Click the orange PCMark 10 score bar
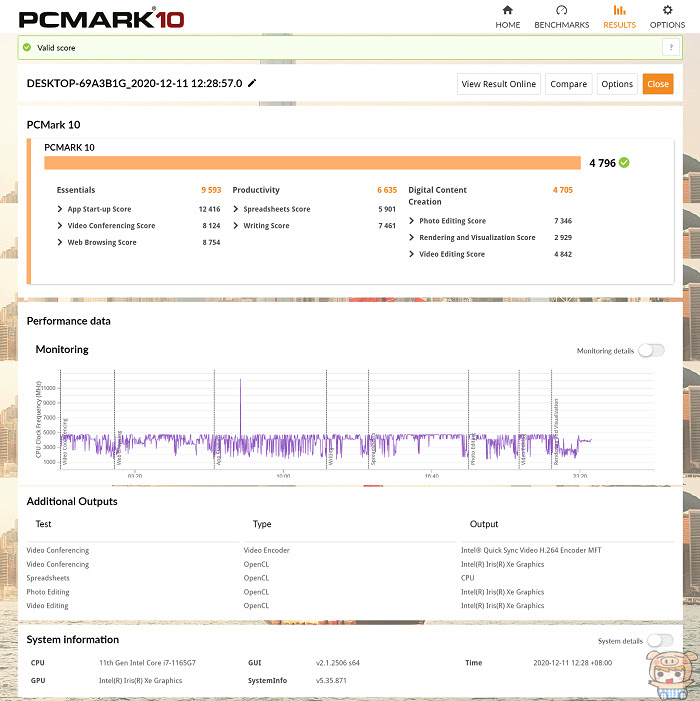The image size is (700, 701). pos(312,163)
